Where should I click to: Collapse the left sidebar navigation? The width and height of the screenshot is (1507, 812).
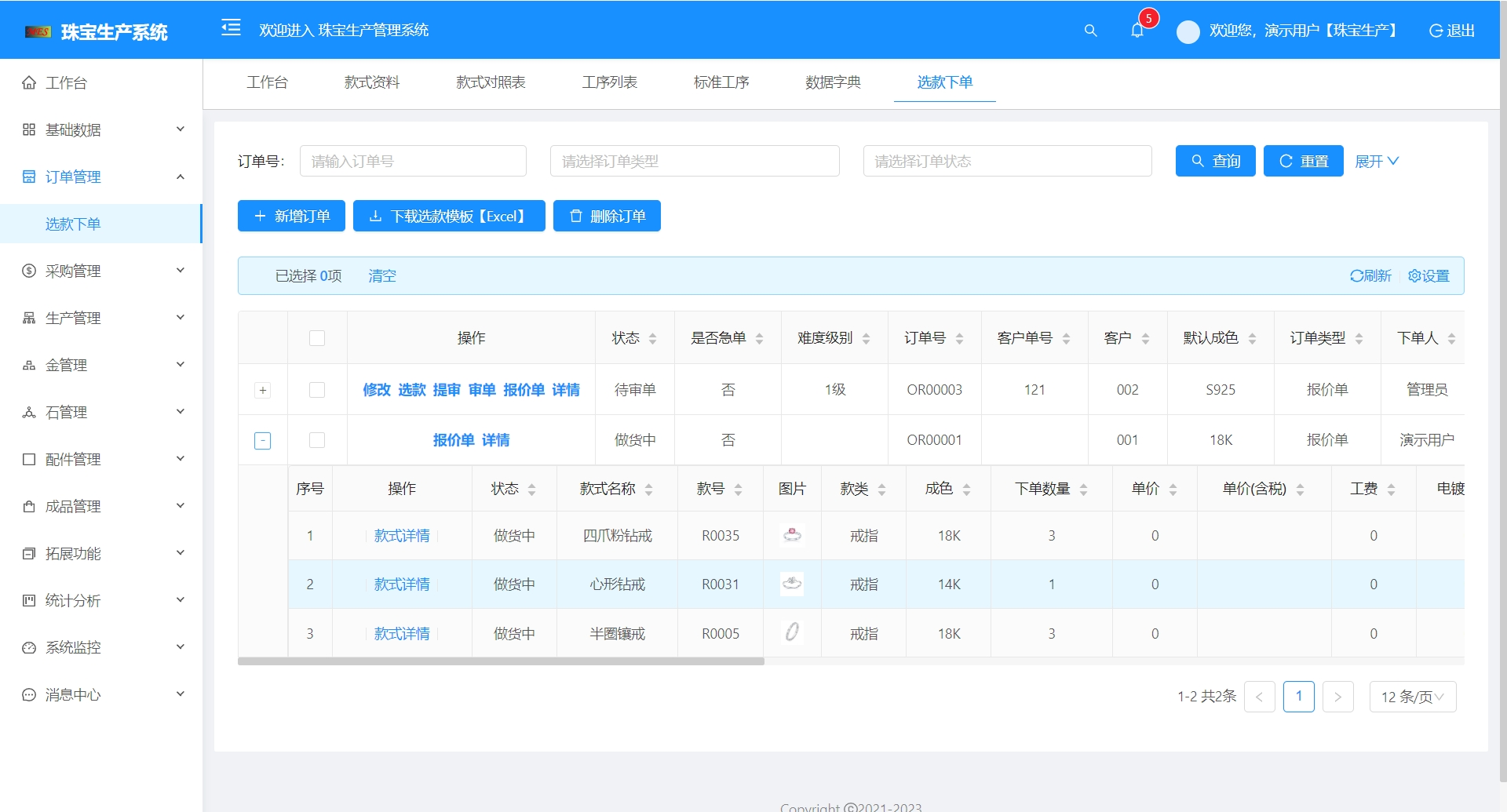tap(231, 28)
